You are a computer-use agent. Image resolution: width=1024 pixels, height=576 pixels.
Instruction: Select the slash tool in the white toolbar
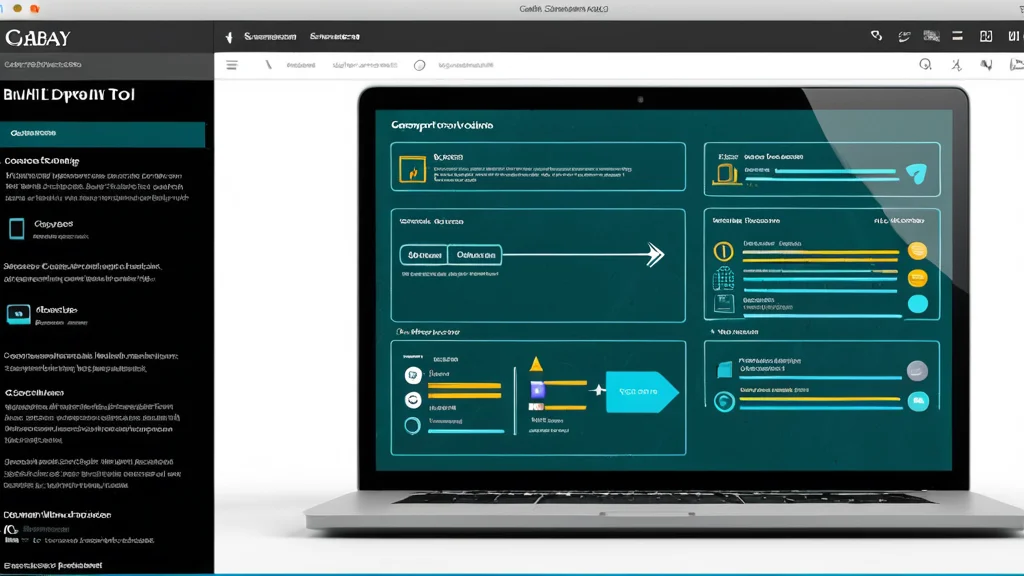tap(268, 65)
